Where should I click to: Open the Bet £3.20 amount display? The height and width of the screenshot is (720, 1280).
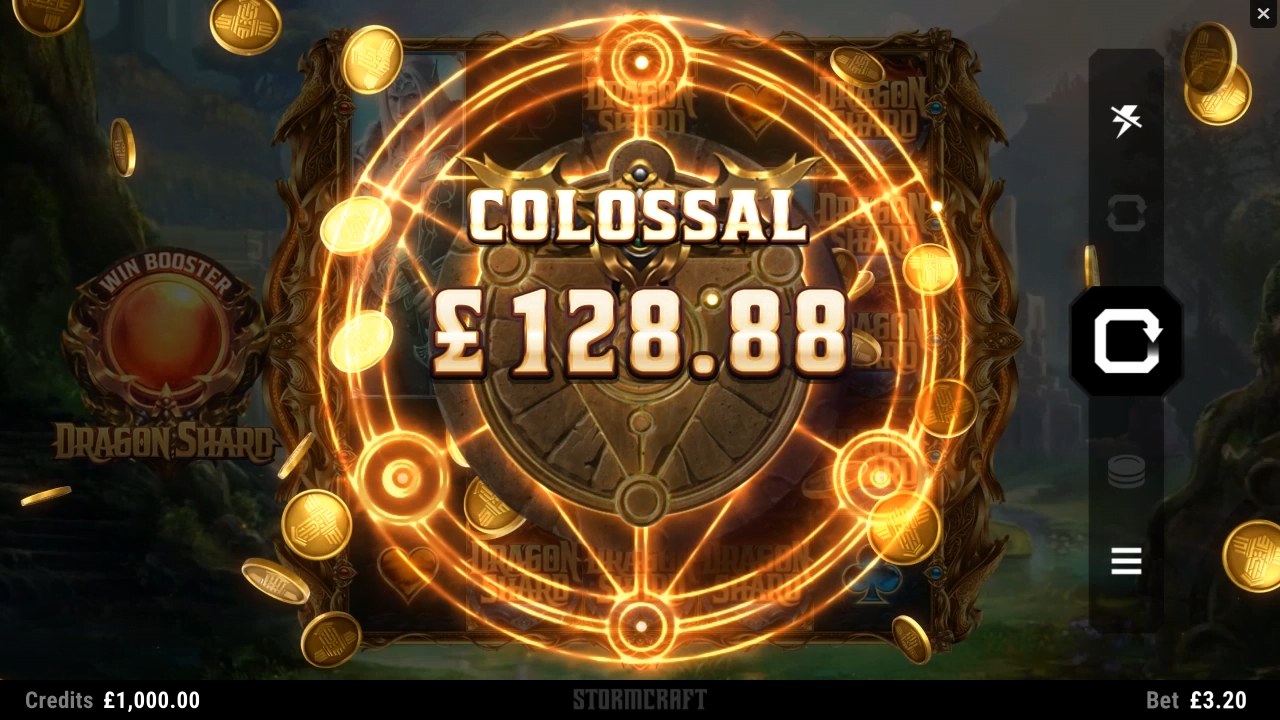[x=1196, y=700]
